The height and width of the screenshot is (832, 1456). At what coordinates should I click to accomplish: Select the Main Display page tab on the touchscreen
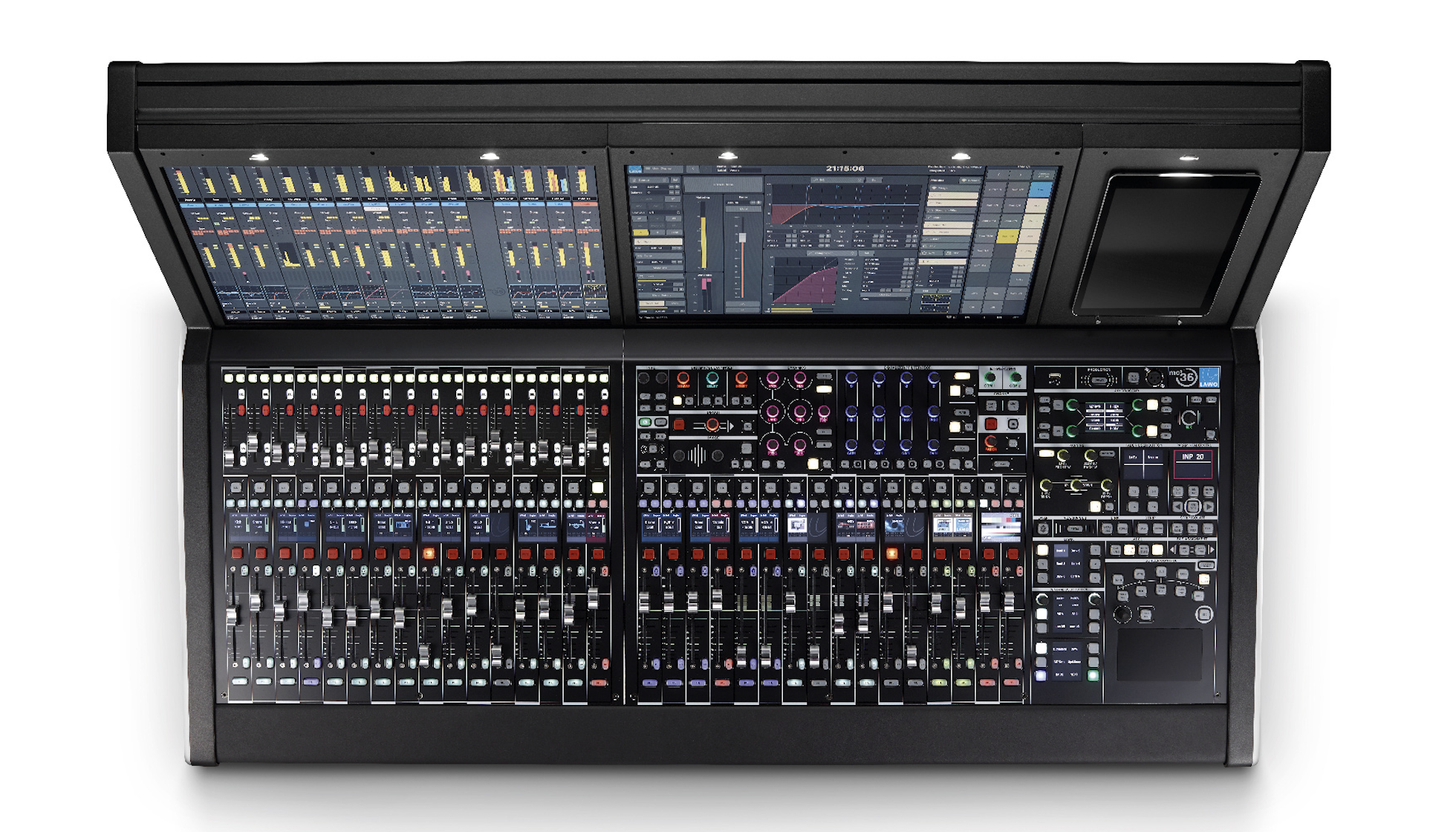[663, 169]
